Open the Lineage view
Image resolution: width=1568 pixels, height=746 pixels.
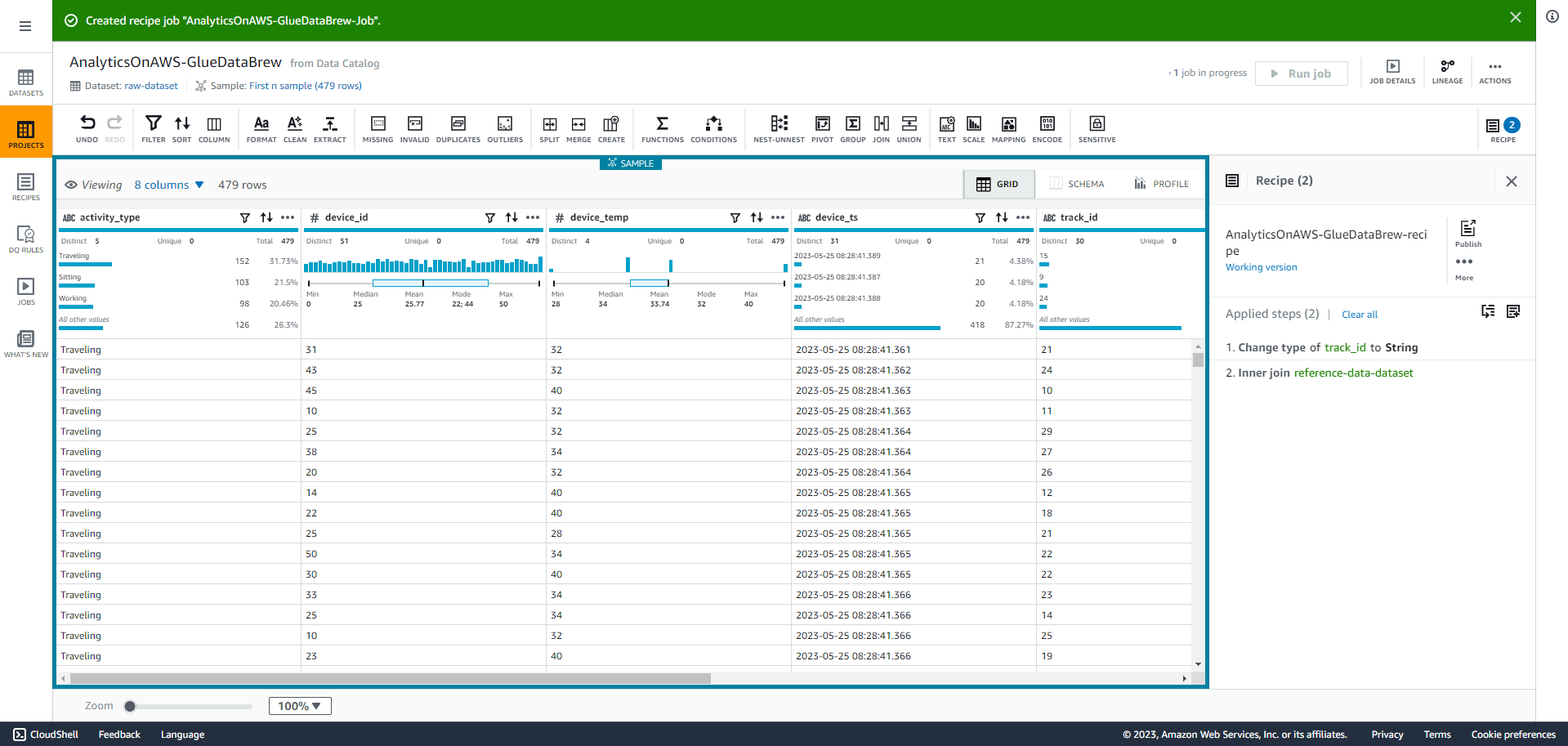tap(1447, 72)
